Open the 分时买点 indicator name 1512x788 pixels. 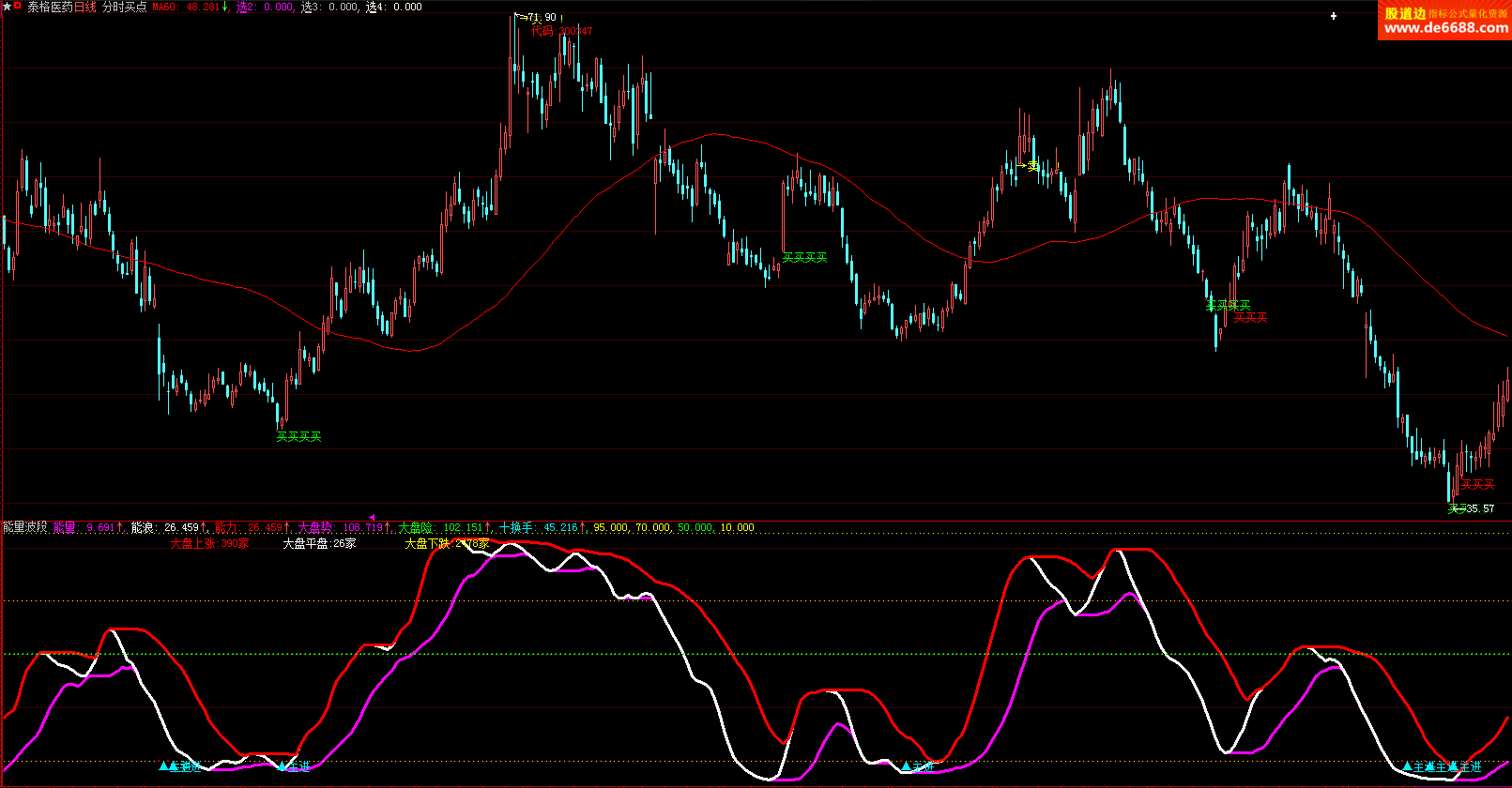(x=124, y=7)
